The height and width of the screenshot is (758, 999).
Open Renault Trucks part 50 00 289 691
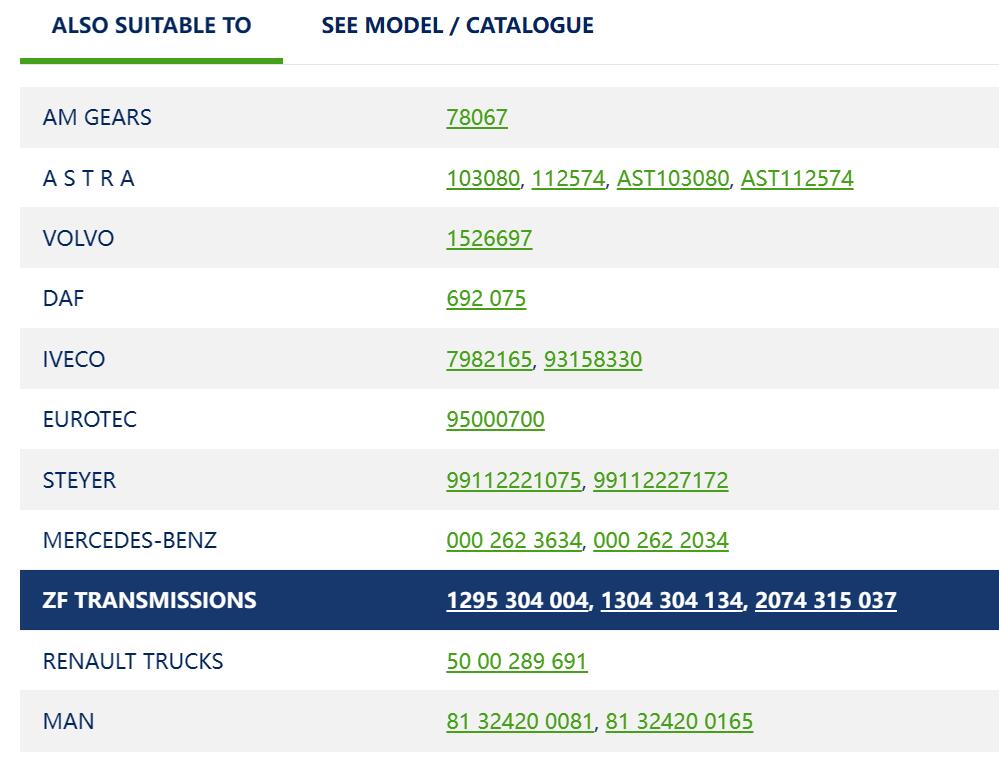(x=516, y=662)
